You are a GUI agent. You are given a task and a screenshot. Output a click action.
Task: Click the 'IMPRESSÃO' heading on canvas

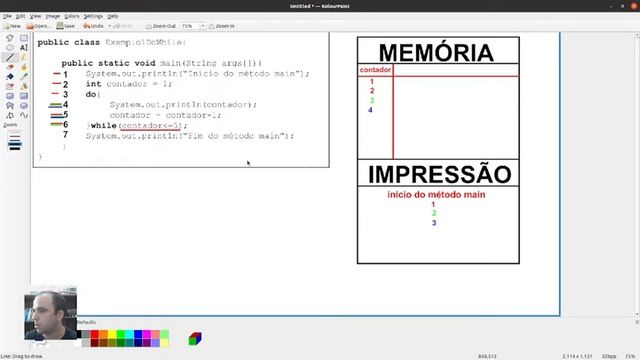440,174
